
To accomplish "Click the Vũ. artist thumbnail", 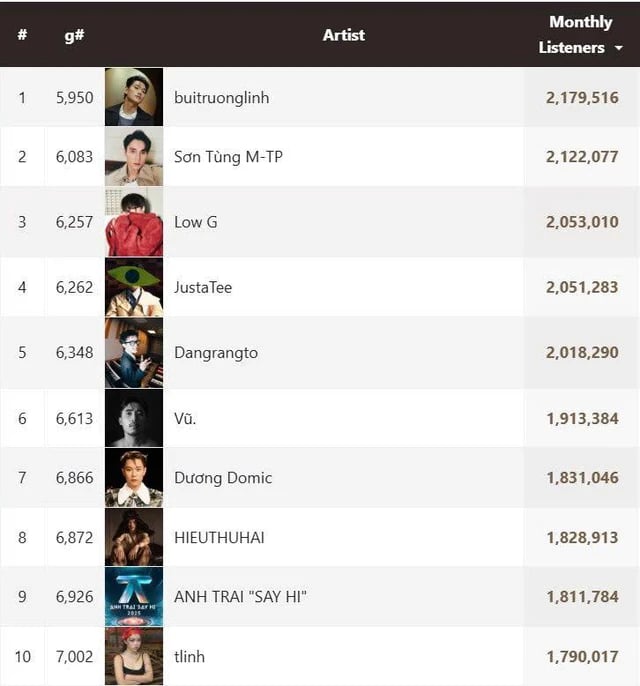I will [133, 418].
